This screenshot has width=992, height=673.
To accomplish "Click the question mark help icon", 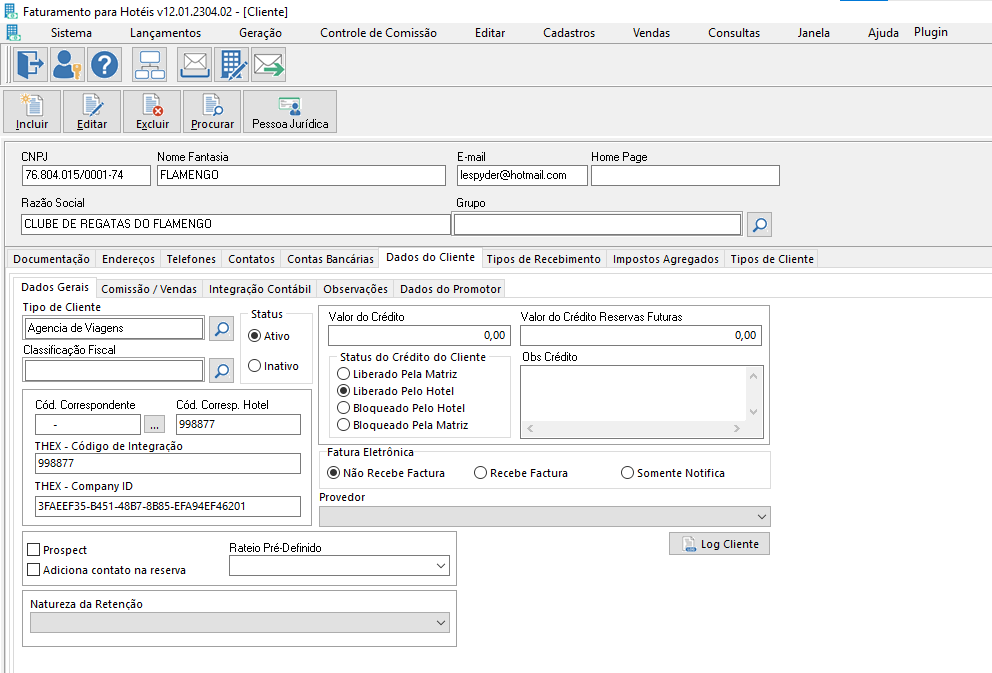I will tap(104, 65).
